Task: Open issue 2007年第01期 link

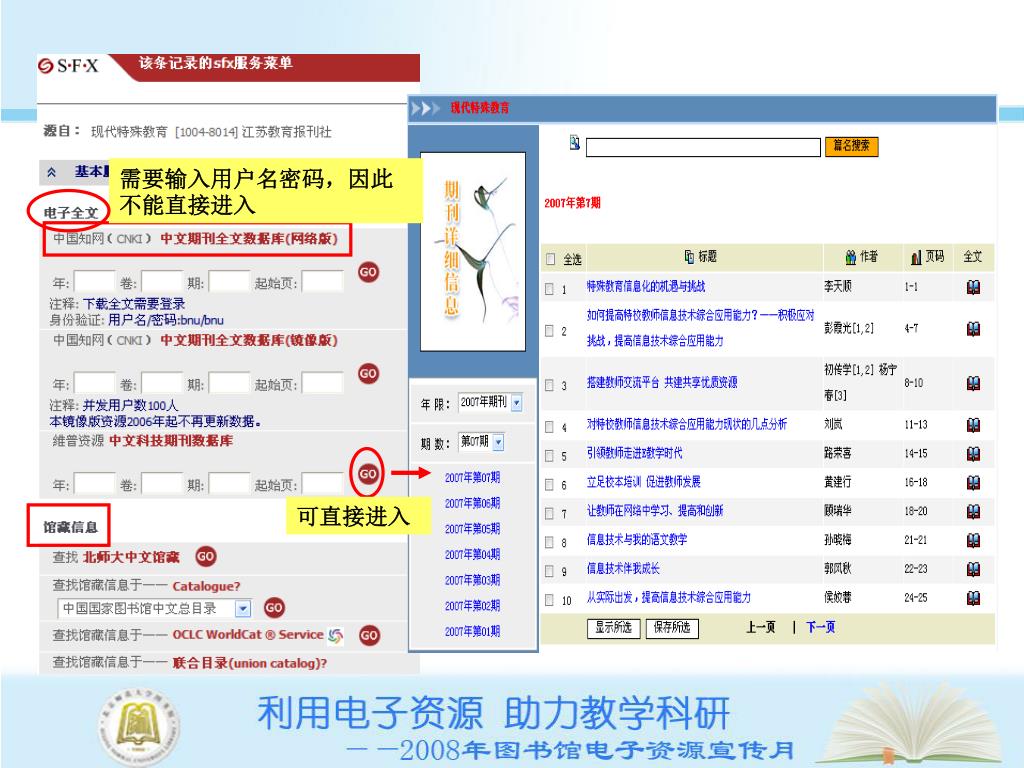Action: [472, 631]
